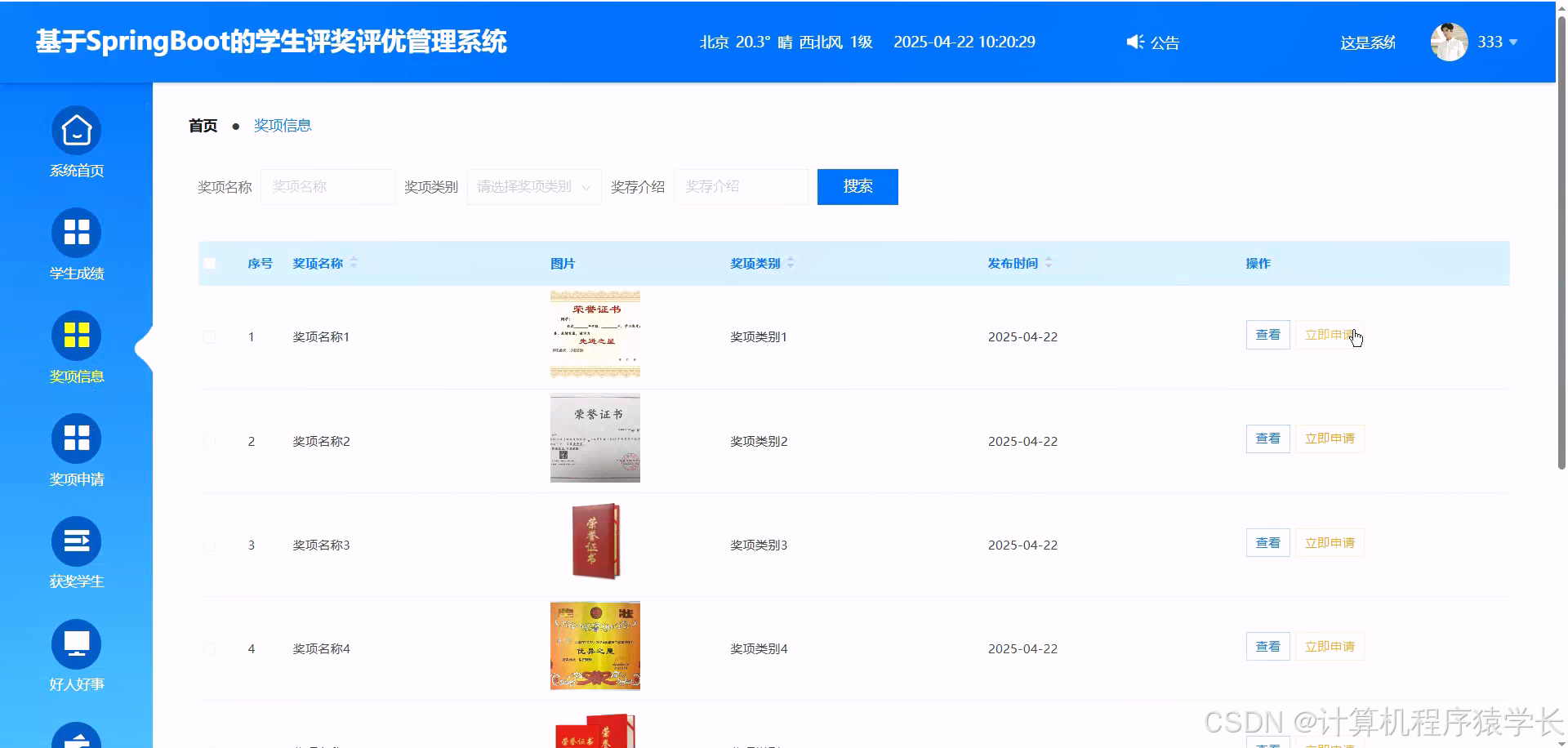This screenshot has height=748, width=1568.
Task: Click 查看 for 奖项名称4
Action: click(x=1268, y=647)
